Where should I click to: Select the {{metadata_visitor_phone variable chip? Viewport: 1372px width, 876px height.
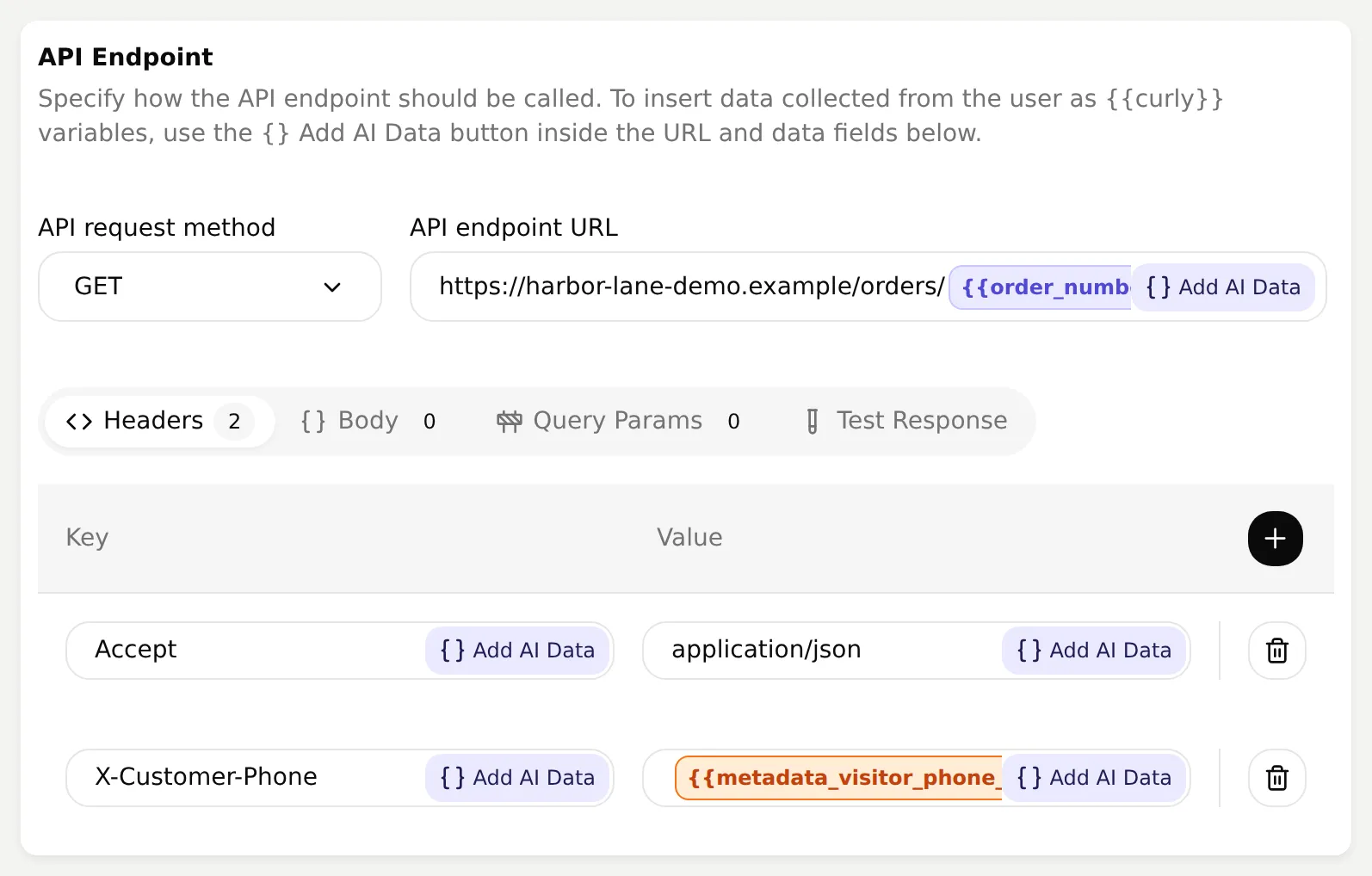coord(839,778)
